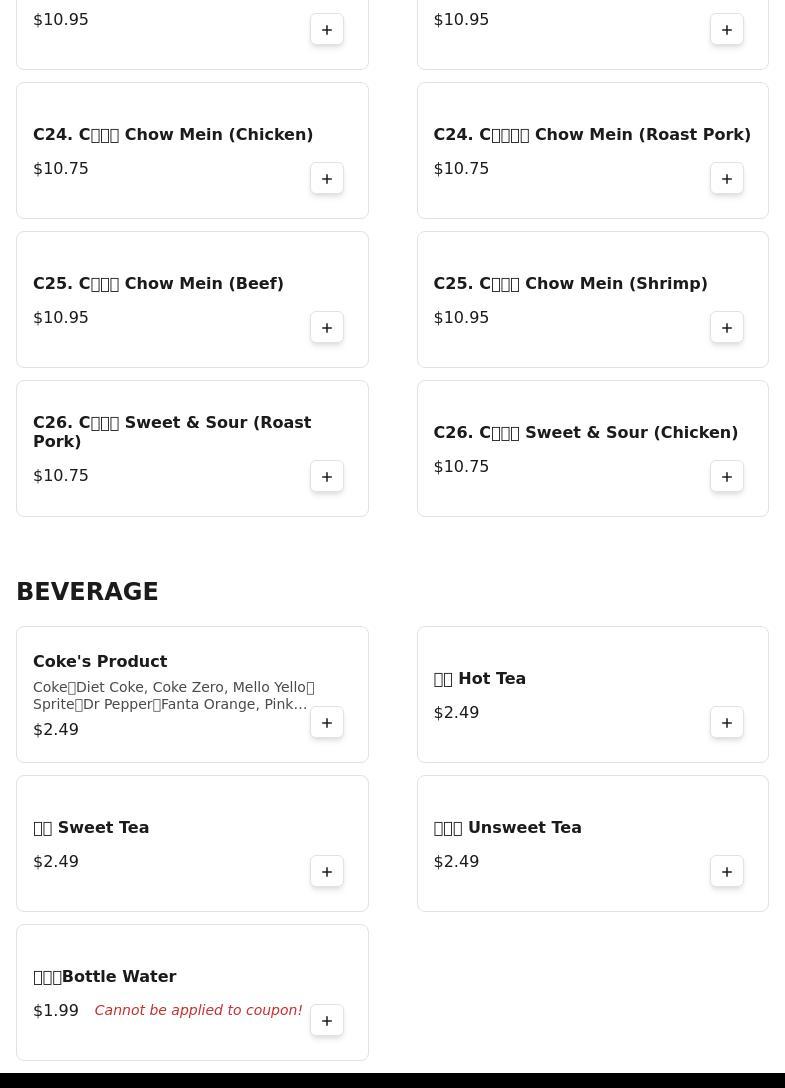Open the Unsweet Tea item title
Viewport: 785px width, 1088px height.
point(507,827)
